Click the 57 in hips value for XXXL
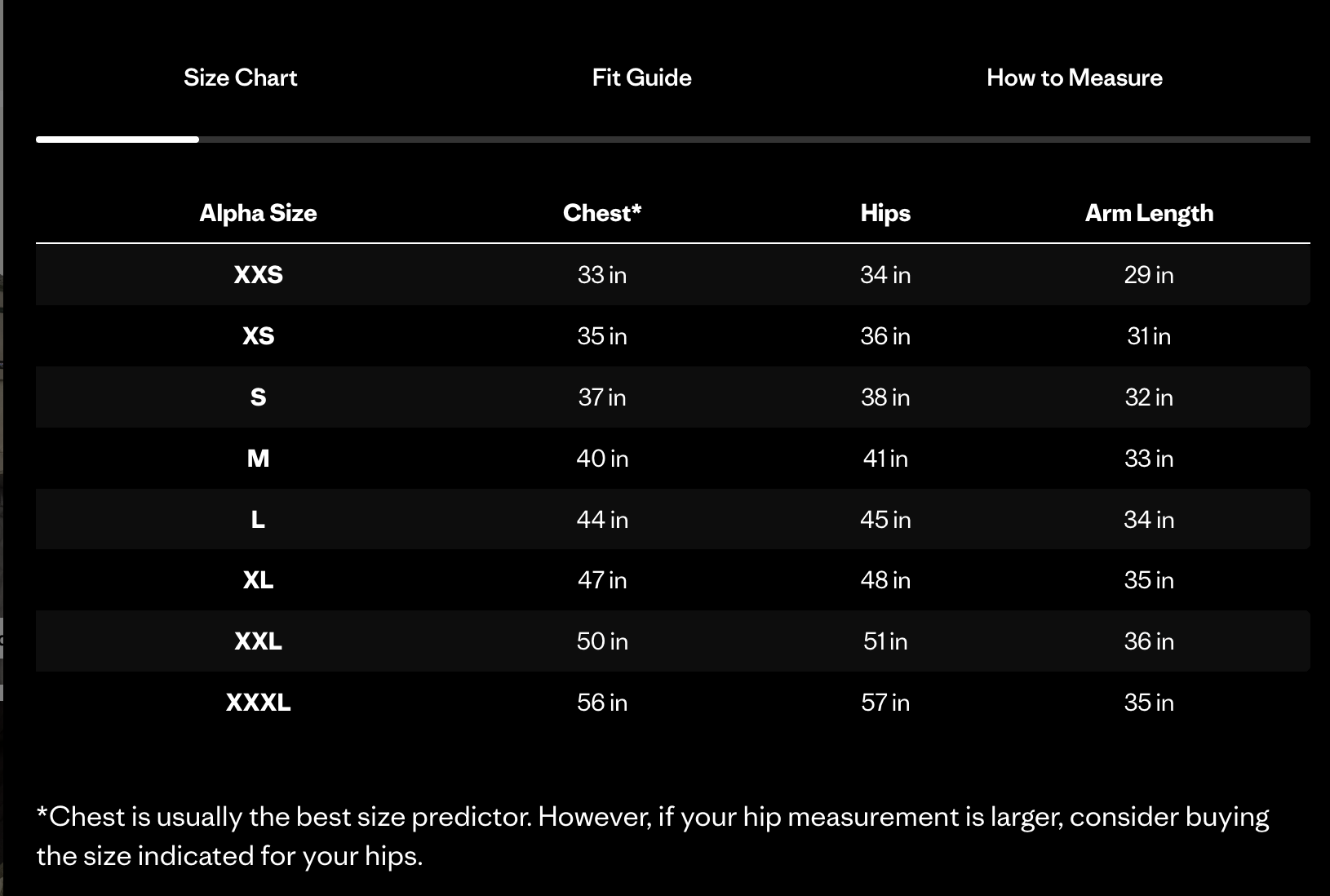Screen dimensions: 1330x896 [x=884, y=703]
